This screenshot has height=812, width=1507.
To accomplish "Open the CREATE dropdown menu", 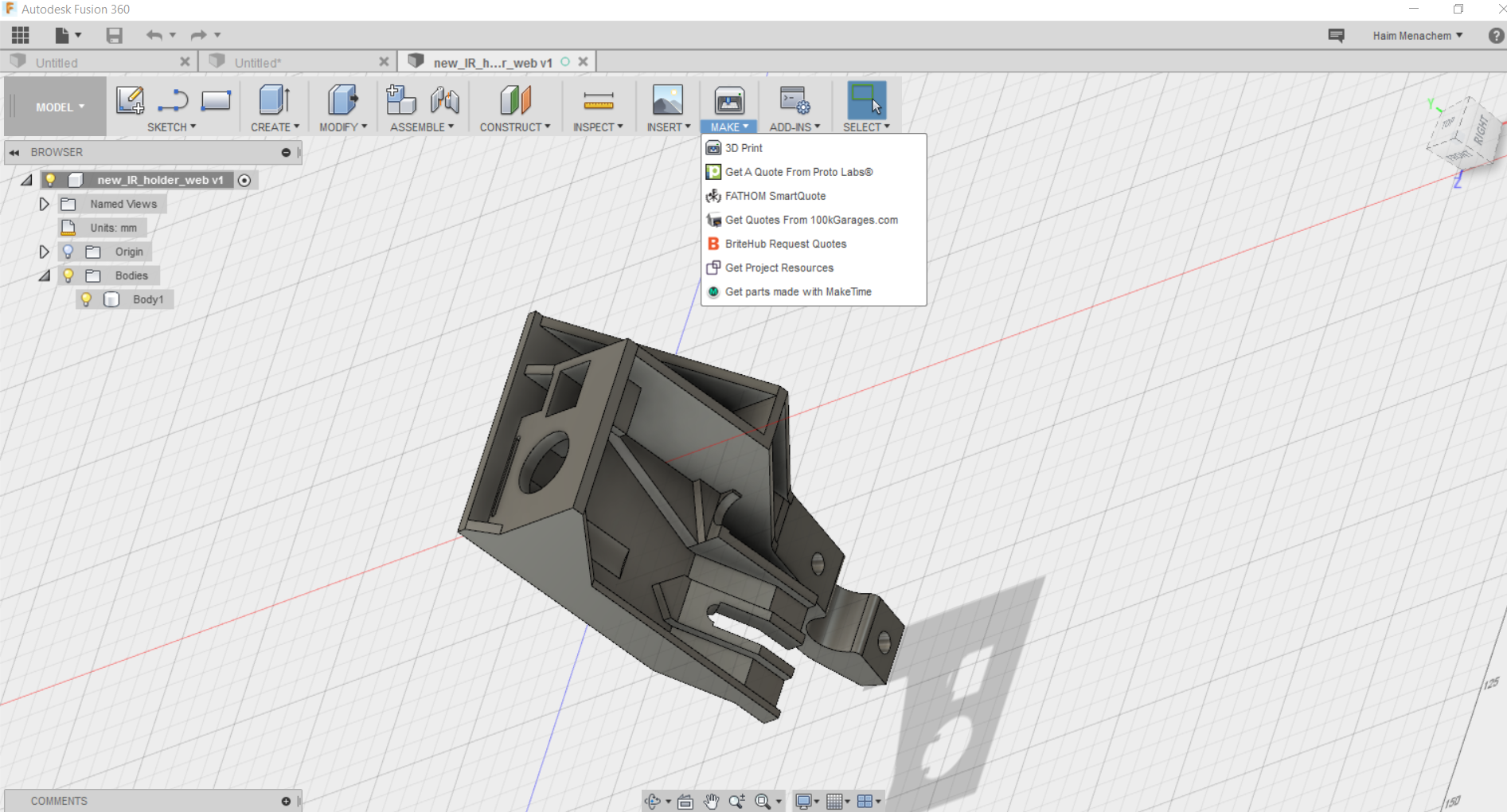I will click(275, 127).
